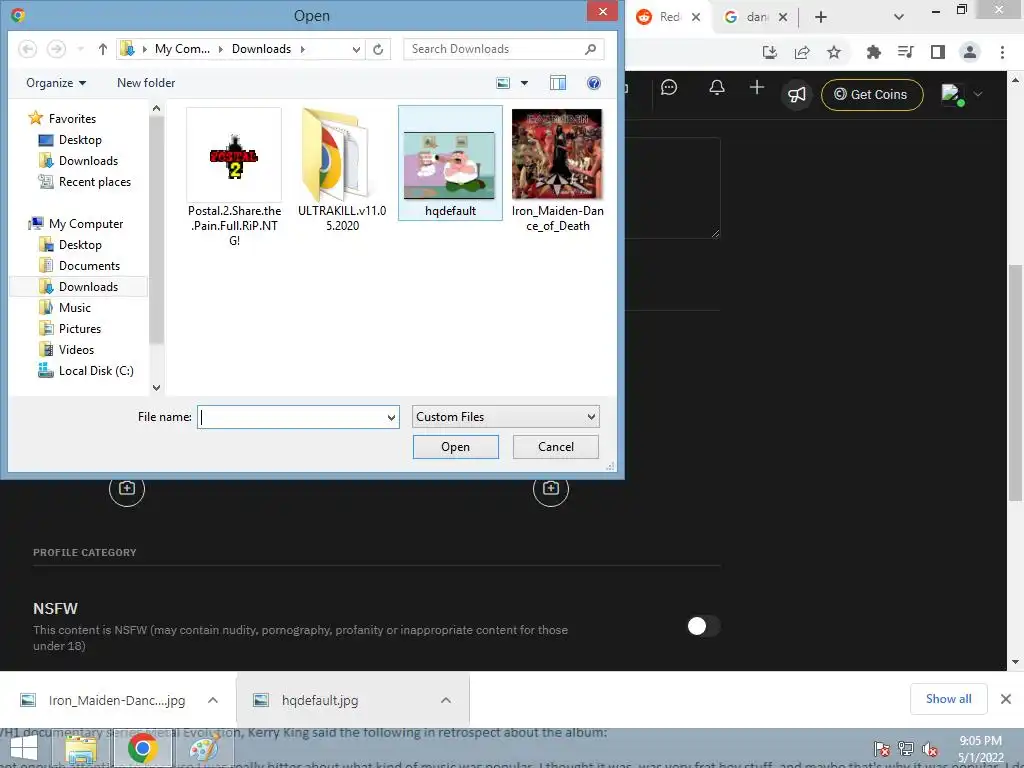Image resolution: width=1024 pixels, height=768 pixels.
Task: Select Pictures in navigation pane
Action: point(80,328)
